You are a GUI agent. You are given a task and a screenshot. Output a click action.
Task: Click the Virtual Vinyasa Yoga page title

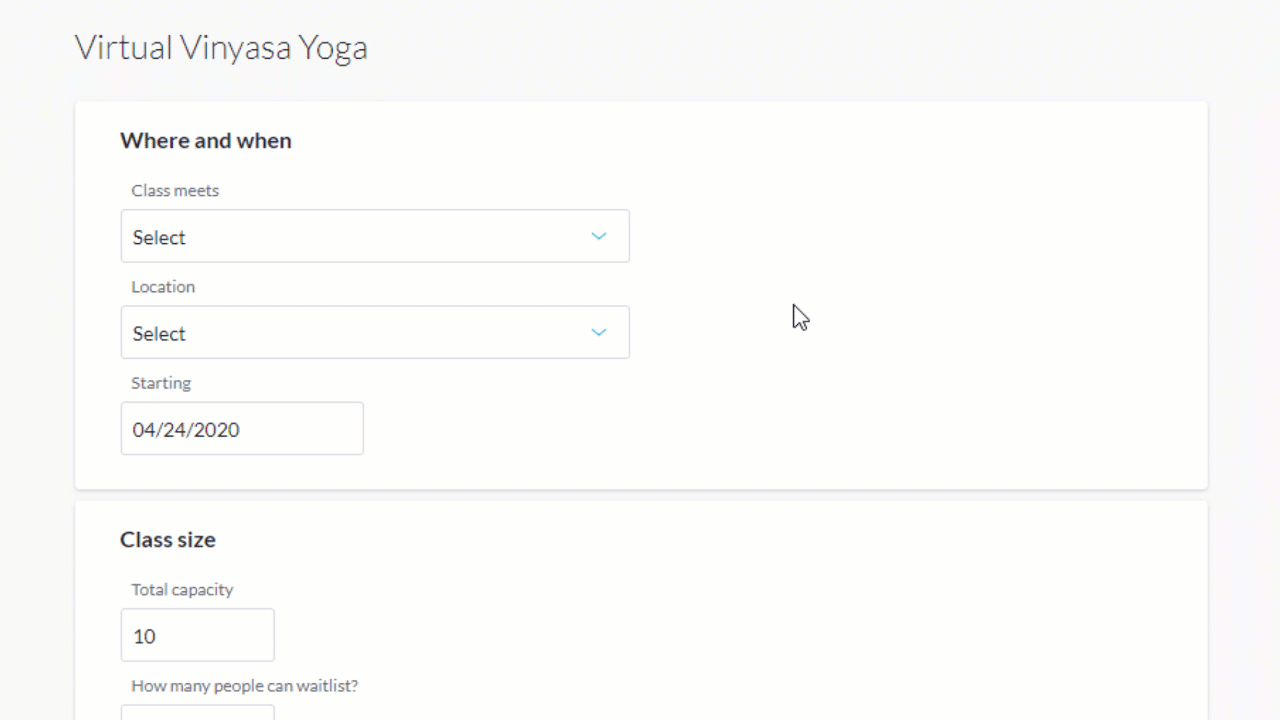[221, 47]
